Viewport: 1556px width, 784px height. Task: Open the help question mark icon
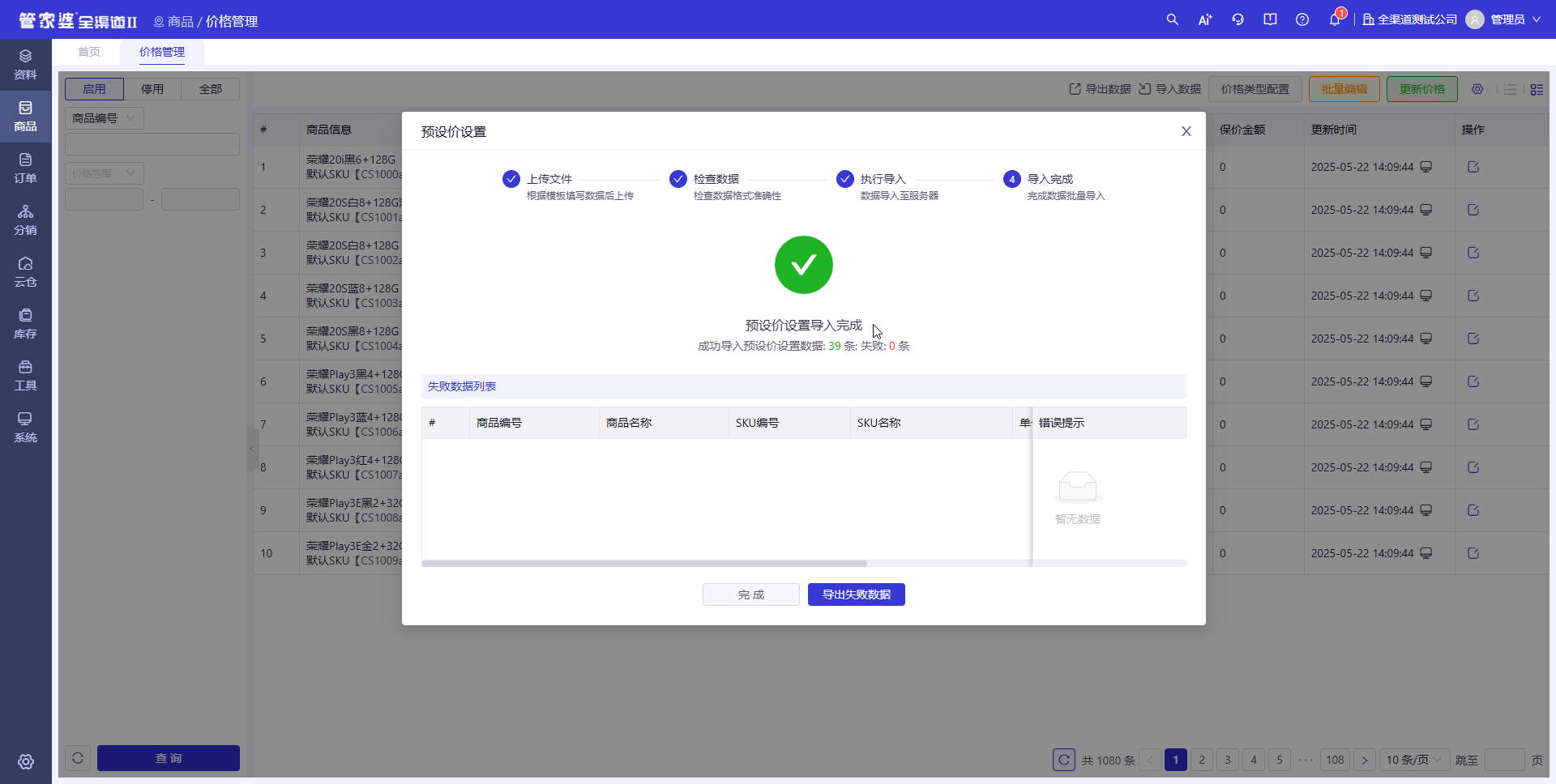(1302, 19)
